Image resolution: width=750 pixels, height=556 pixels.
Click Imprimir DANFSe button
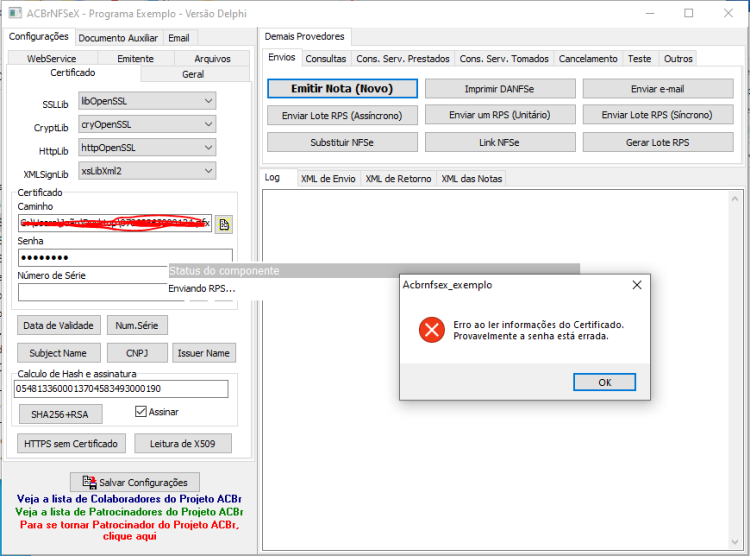pos(500,89)
